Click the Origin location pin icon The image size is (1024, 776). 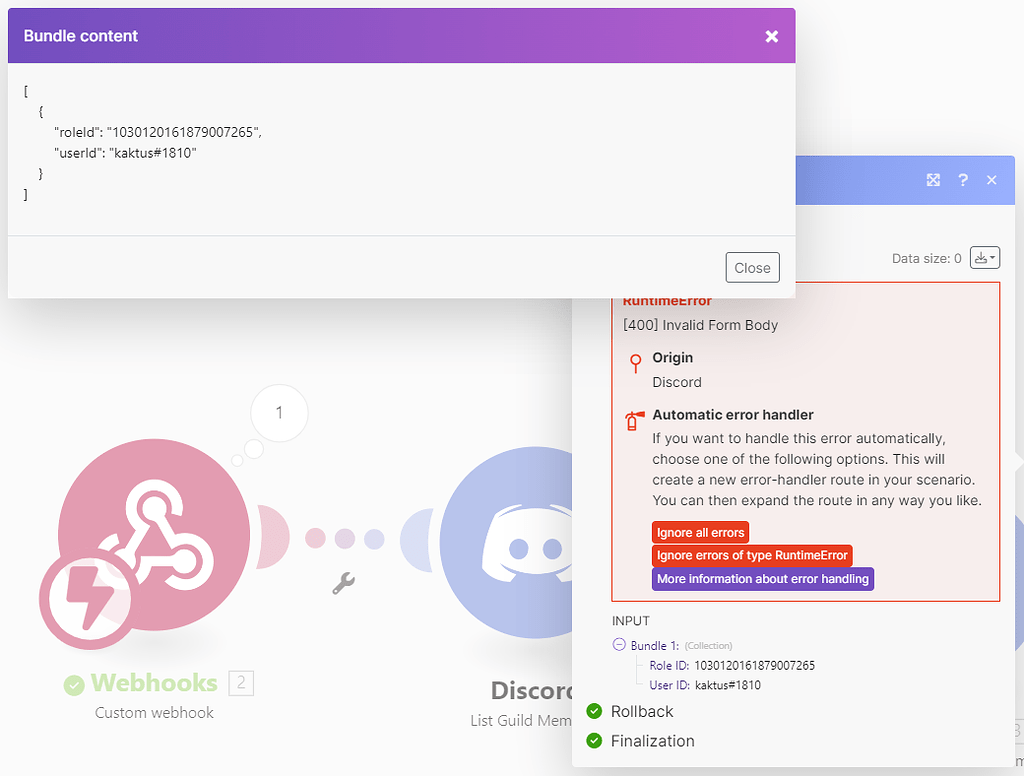point(637,364)
